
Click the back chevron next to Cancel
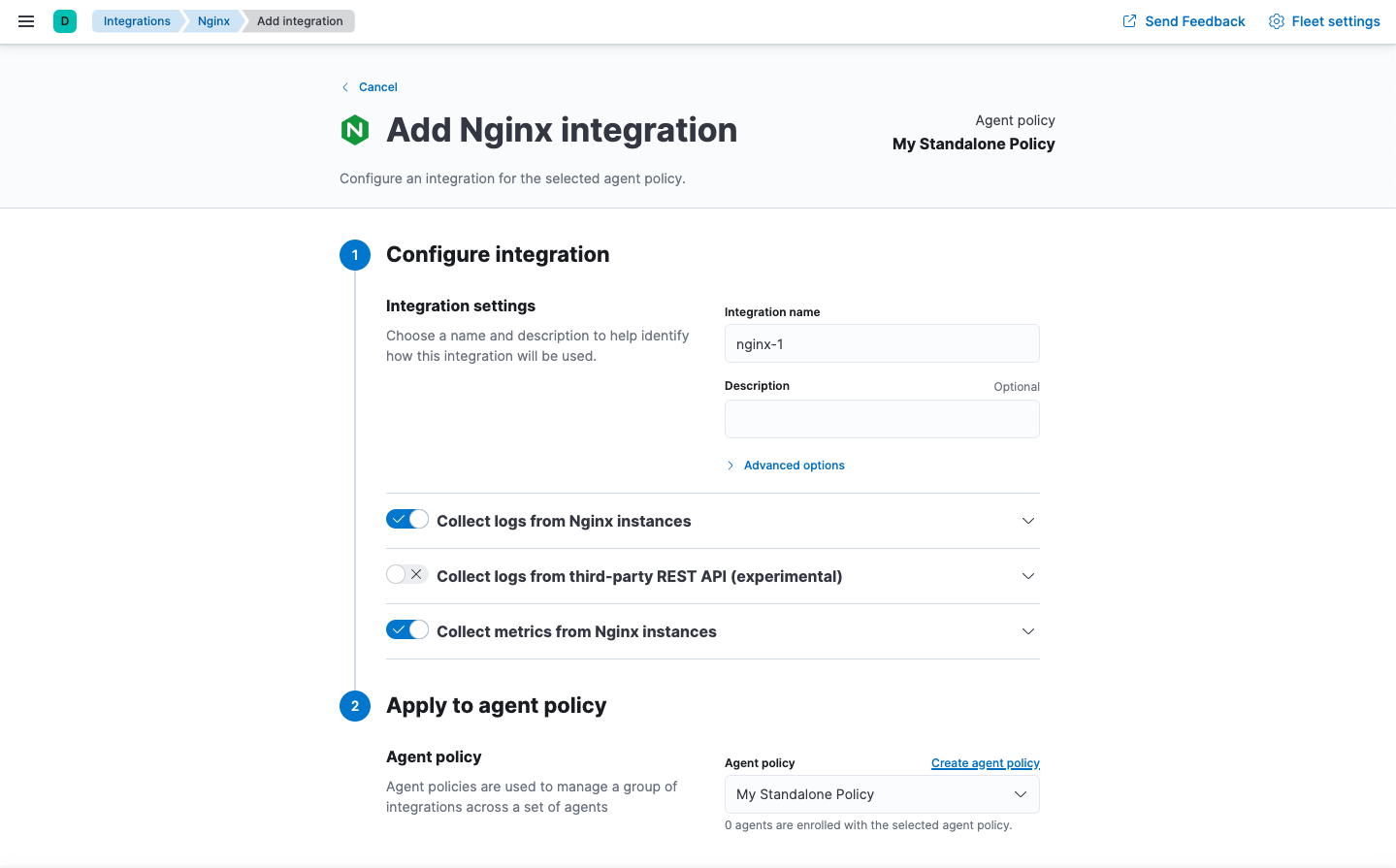pos(345,86)
